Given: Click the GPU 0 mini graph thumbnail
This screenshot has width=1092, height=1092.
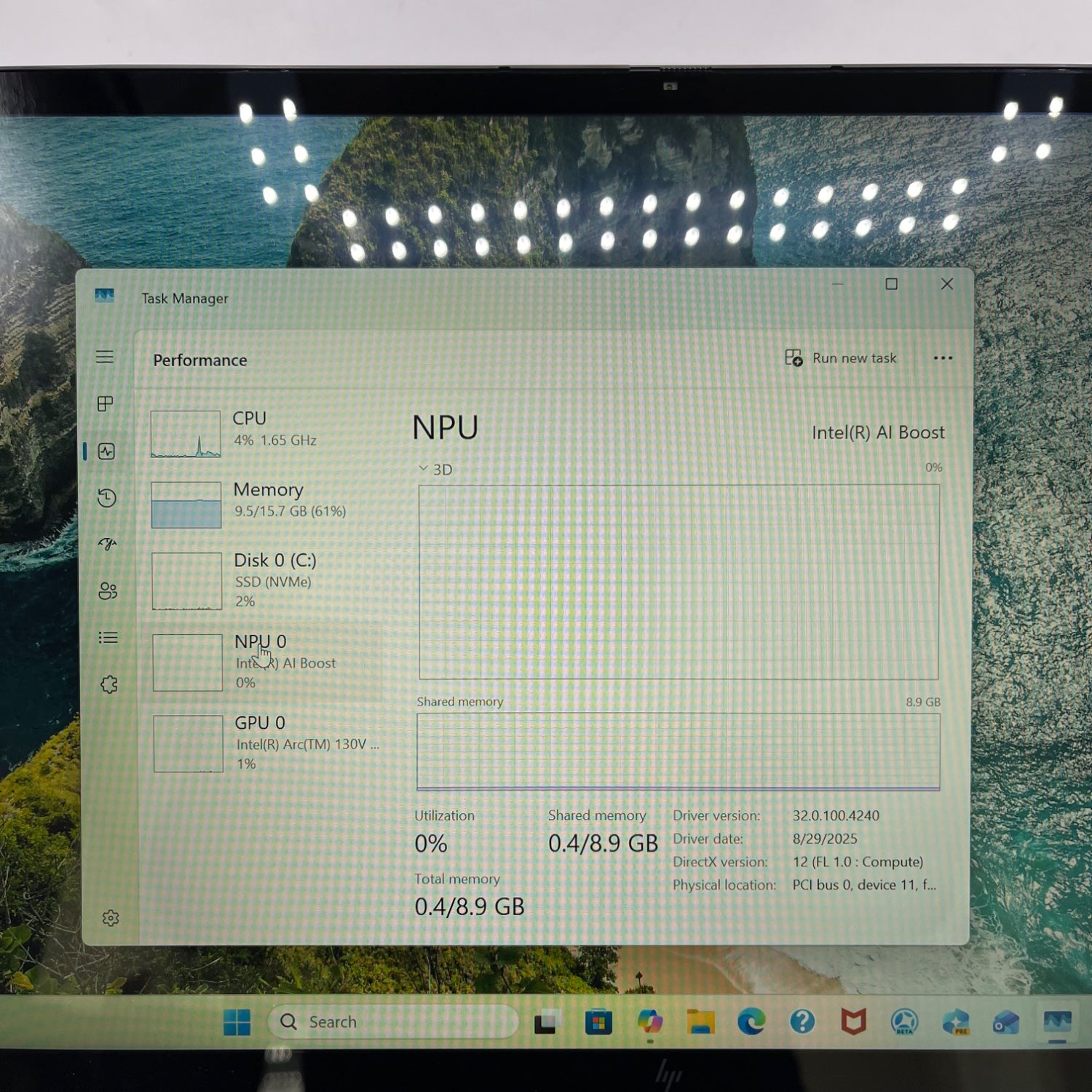Looking at the screenshot, I should (x=189, y=743).
